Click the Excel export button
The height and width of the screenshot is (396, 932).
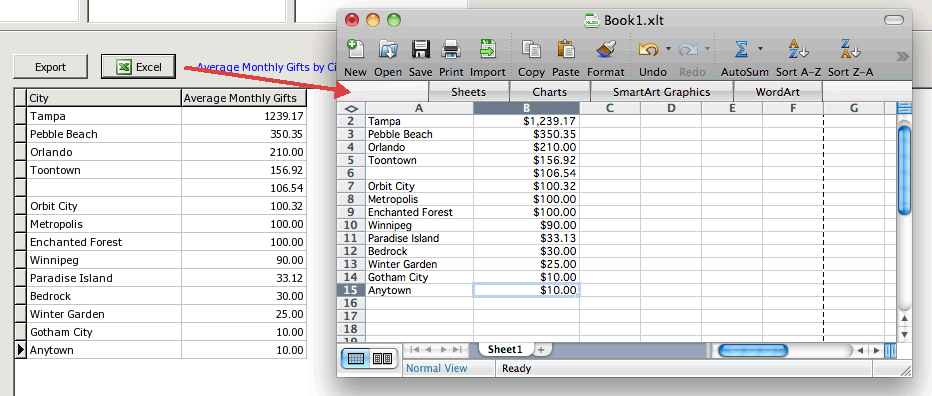point(139,67)
